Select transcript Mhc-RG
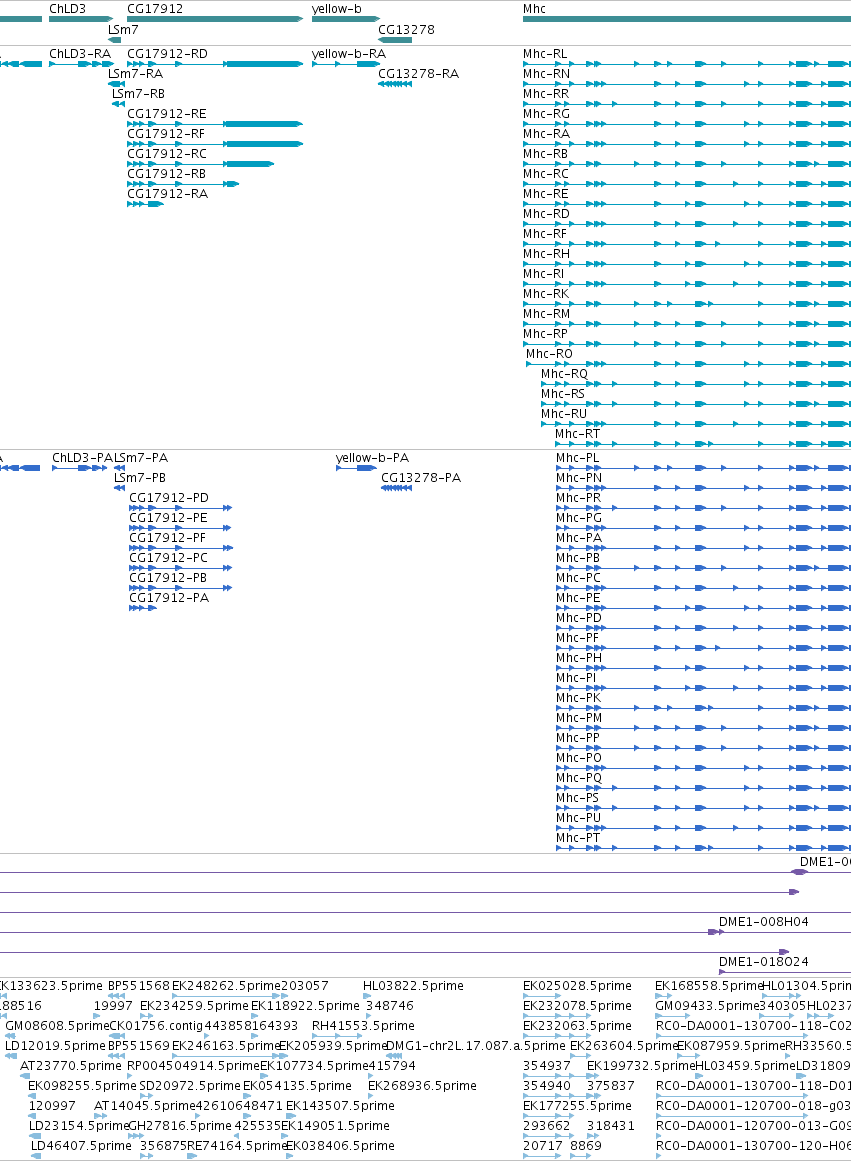This screenshot has height=1161, width=851. 547,114
